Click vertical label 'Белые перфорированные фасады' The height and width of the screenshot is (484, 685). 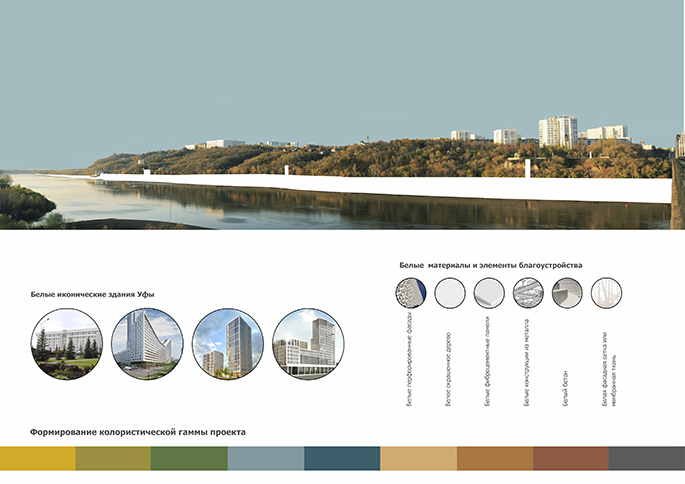pos(409,358)
